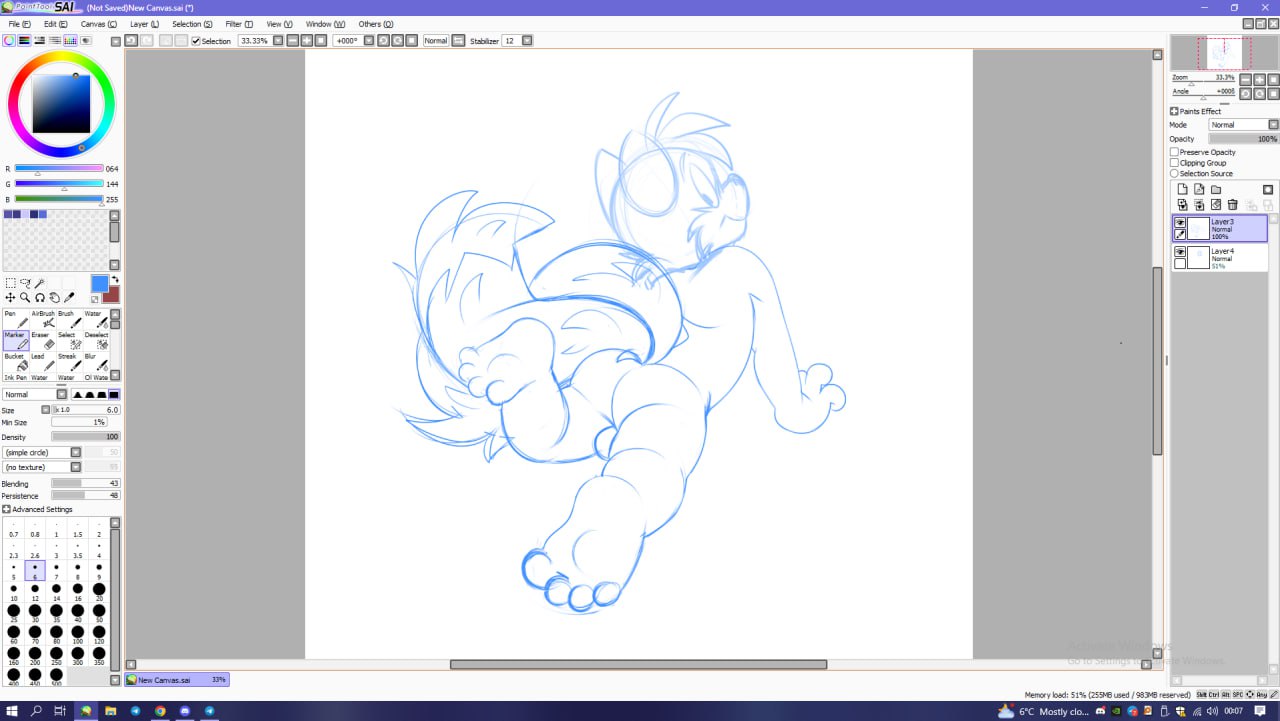1280x721 pixels.
Task: Delete layer using trash icon
Action: (1232, 205)
